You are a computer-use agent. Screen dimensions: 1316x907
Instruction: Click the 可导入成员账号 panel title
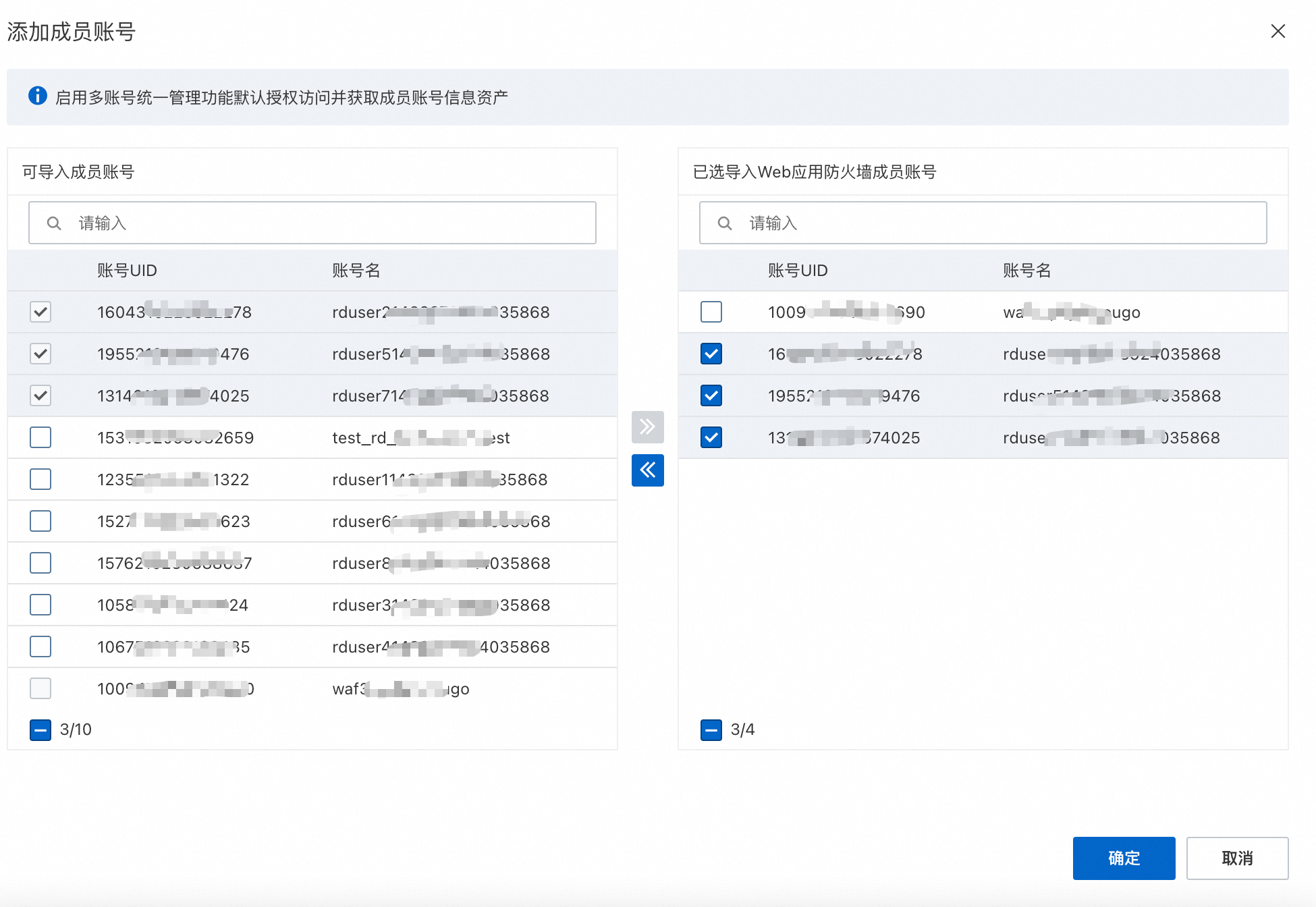point(78,171)
